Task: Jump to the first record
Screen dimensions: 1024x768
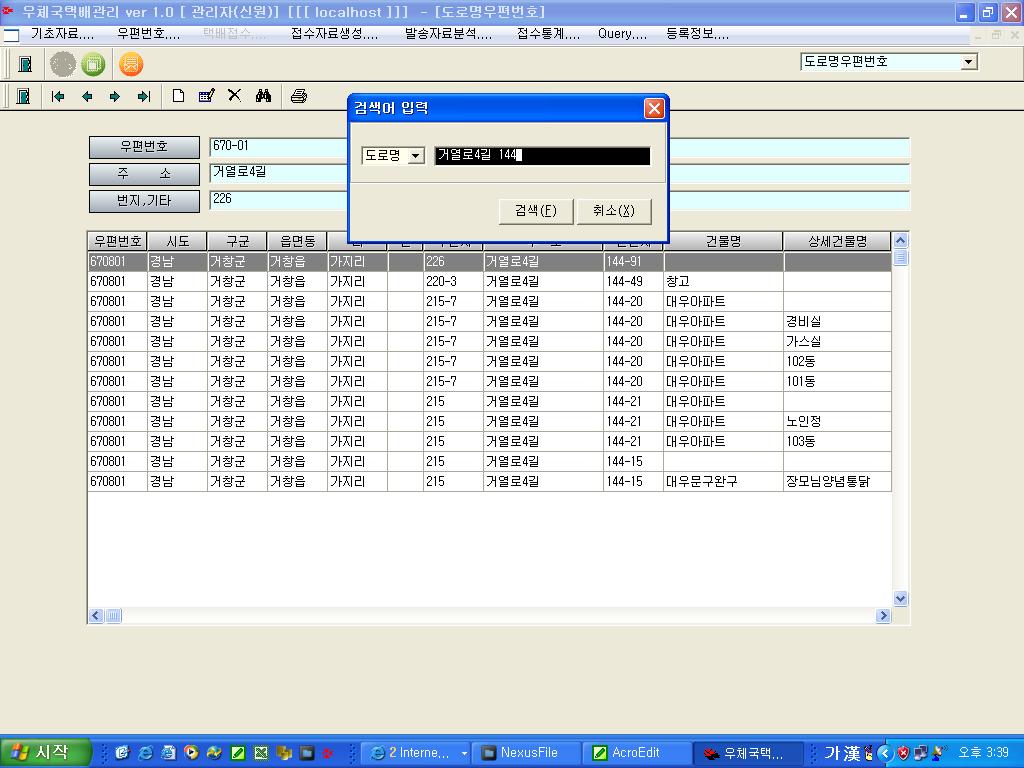Action: [x=57, y=97]
